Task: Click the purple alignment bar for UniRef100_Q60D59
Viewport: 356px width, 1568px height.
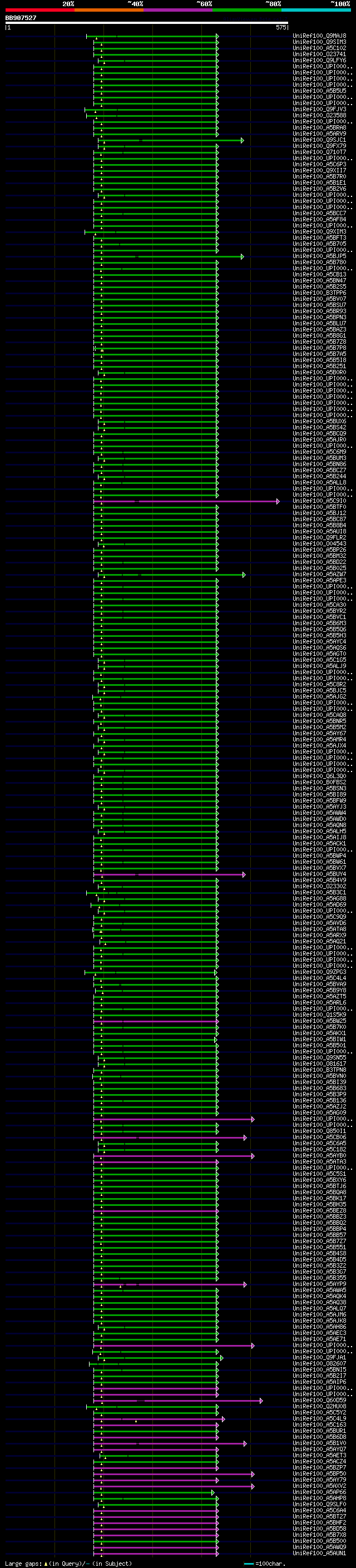Action: coord(179,1401)
